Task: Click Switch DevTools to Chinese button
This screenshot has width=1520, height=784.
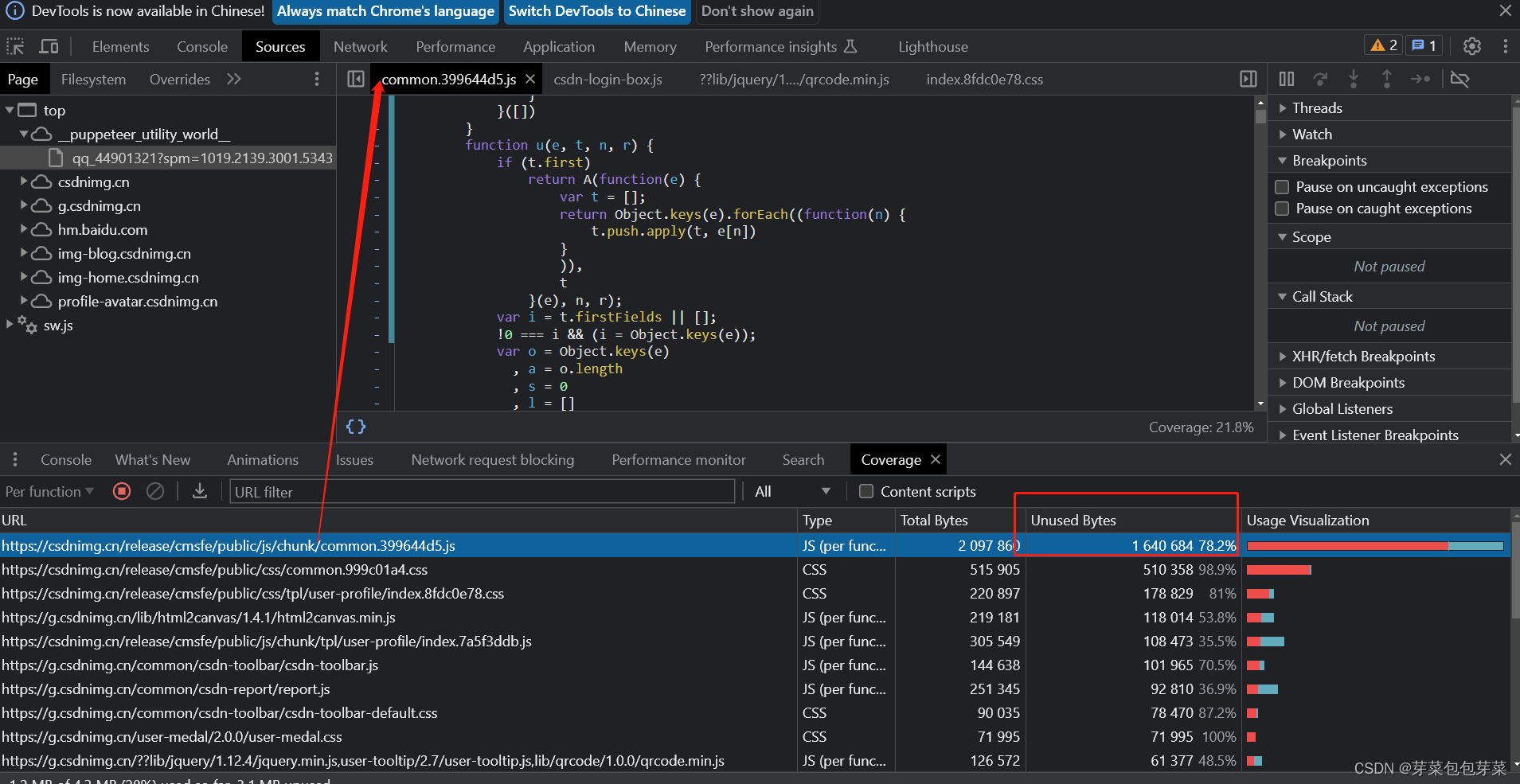Action: (x=597, y=11)
